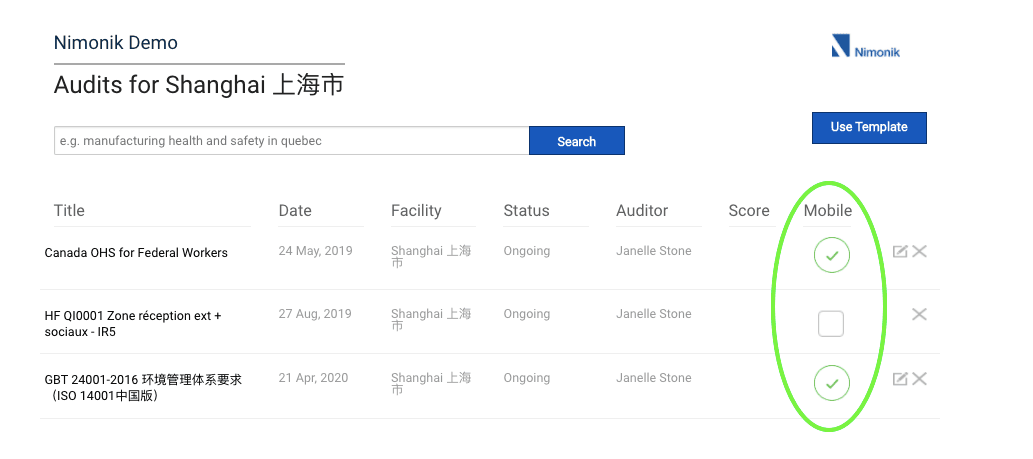Click the date 21 Apr, 2020

[314, 378]
